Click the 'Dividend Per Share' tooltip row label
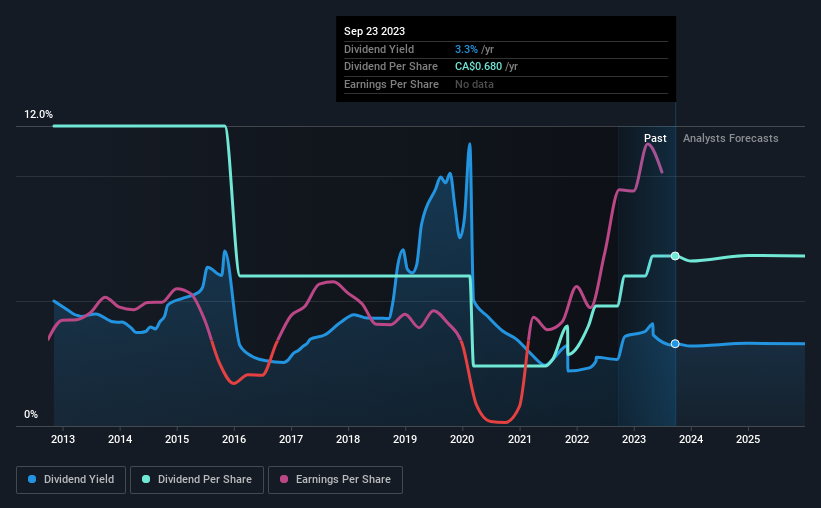The width and height of the screenshot is (821, 508). [x=391, y=67]
